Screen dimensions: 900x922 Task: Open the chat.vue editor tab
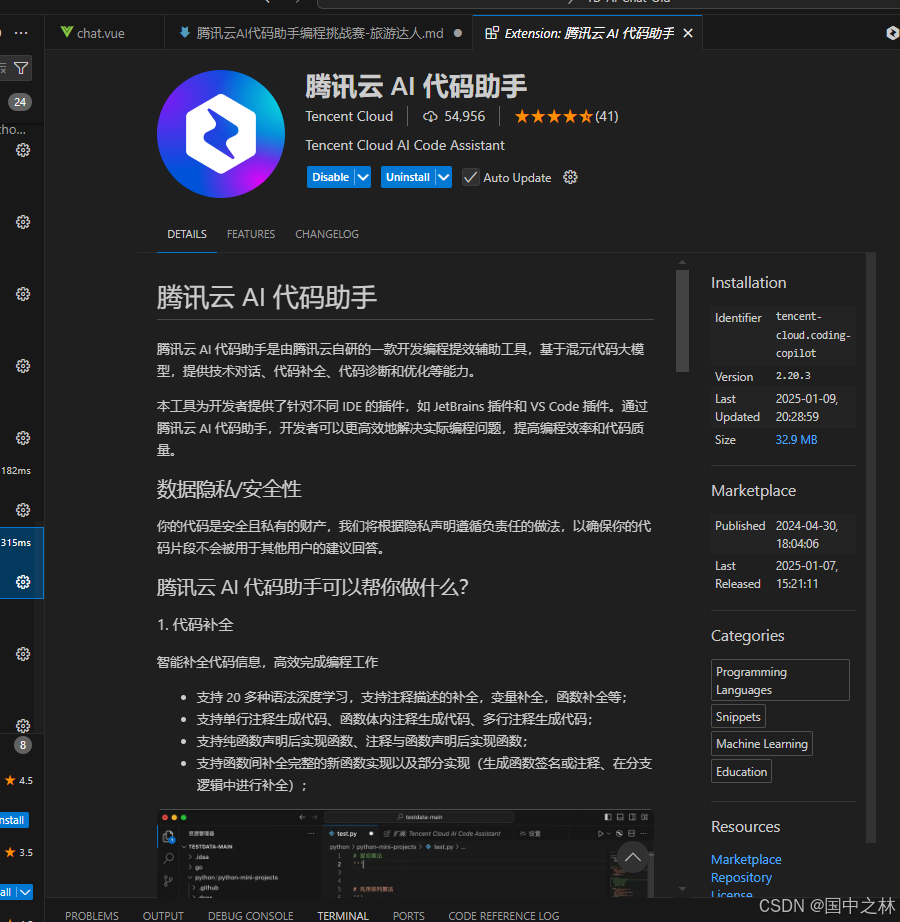point(105,33)
